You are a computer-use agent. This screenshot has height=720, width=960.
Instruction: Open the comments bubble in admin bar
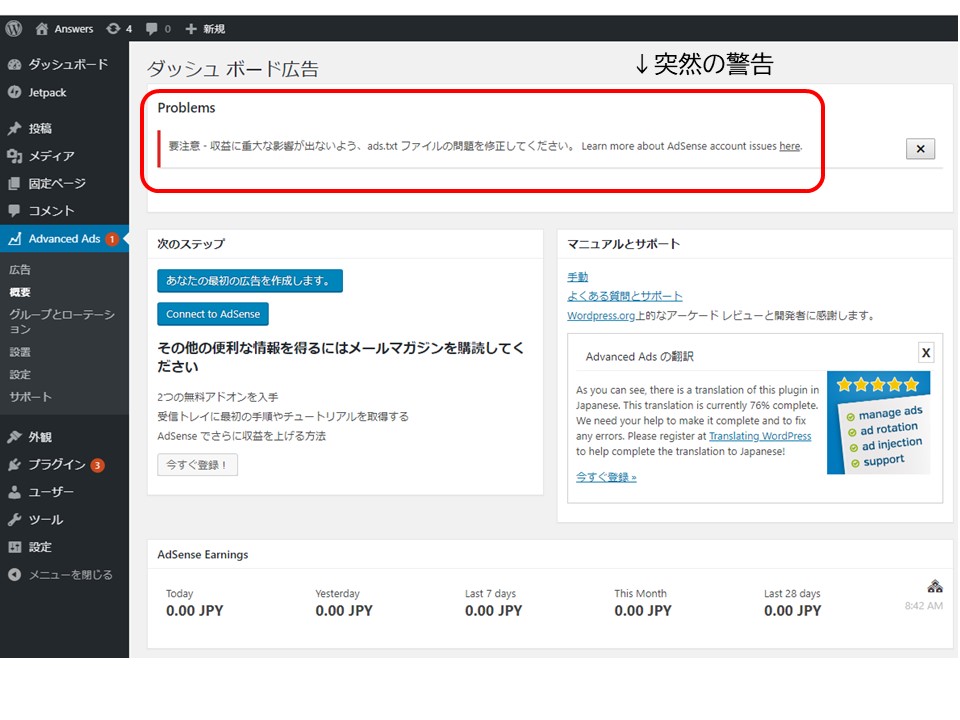151,29
